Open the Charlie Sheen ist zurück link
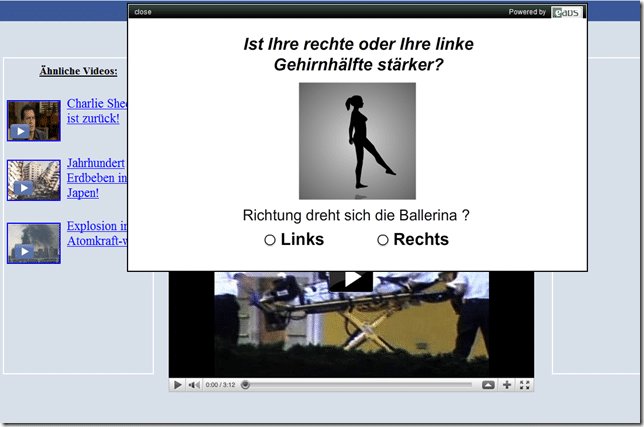The width and height of the screenshot is (644, 427). coord(97,111)
